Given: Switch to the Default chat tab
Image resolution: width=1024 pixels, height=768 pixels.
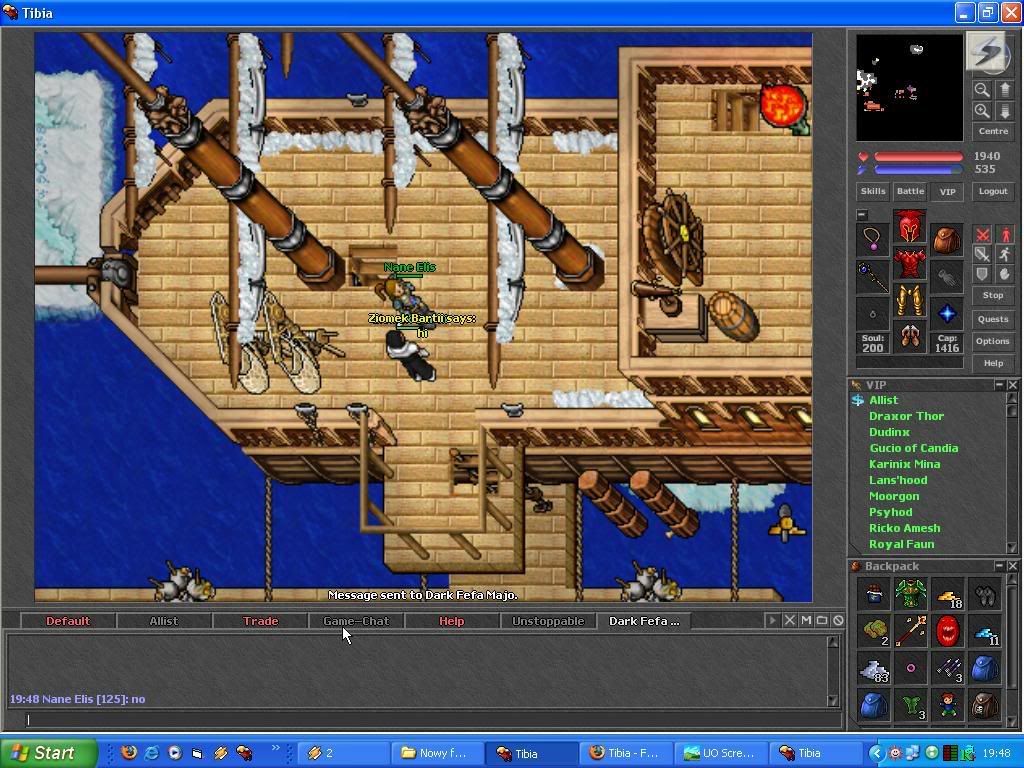Looking at the screenshot, I should click(68, 621).
